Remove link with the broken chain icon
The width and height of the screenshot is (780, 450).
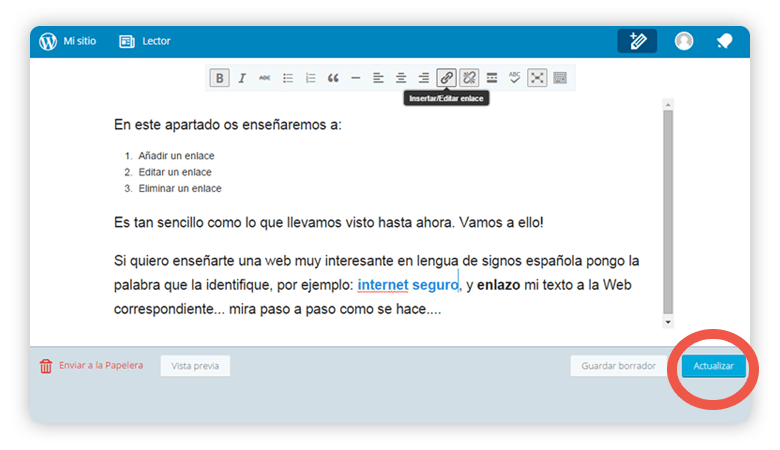tap(469, 78)
